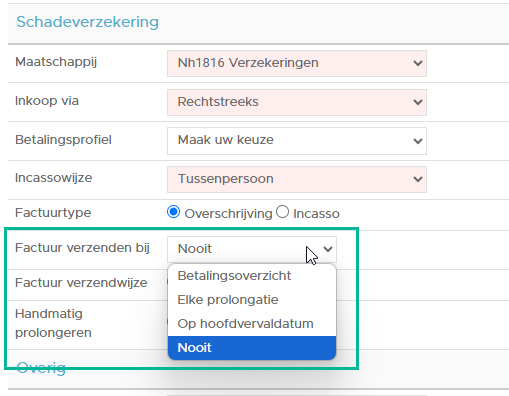The image size is (509, 396).
Task: Select the Incasso radio button
Action: tap(282, 212)
